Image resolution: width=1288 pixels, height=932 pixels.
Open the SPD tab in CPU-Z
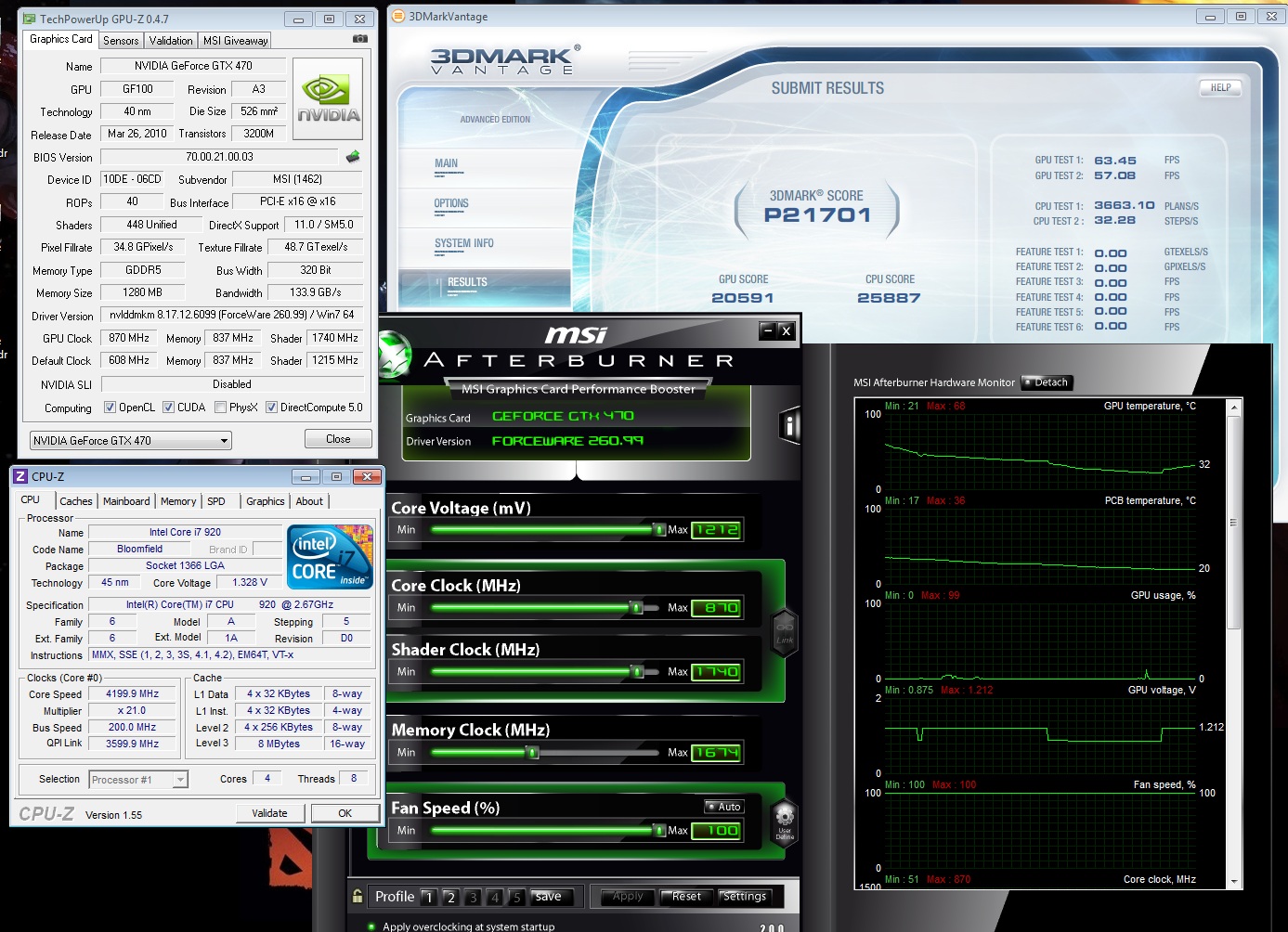216,501
